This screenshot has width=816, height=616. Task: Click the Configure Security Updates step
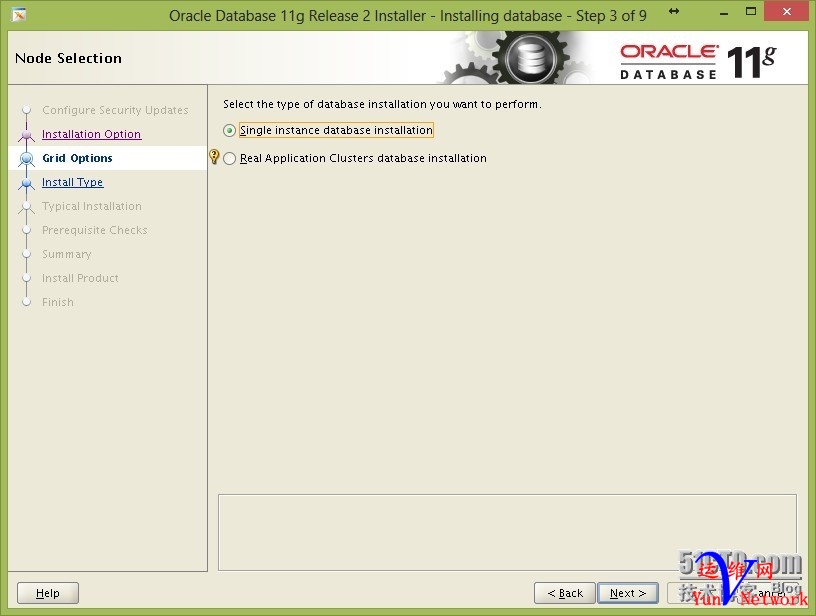tap(115, 110)
